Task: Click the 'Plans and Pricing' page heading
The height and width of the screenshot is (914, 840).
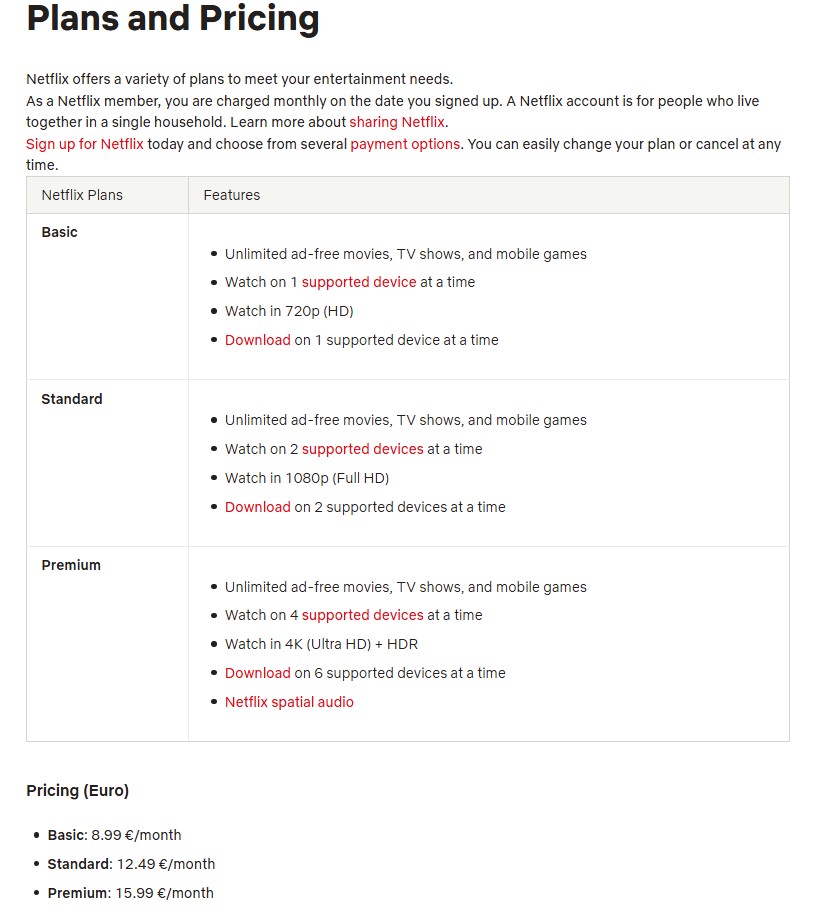Action: click(173, 17)
